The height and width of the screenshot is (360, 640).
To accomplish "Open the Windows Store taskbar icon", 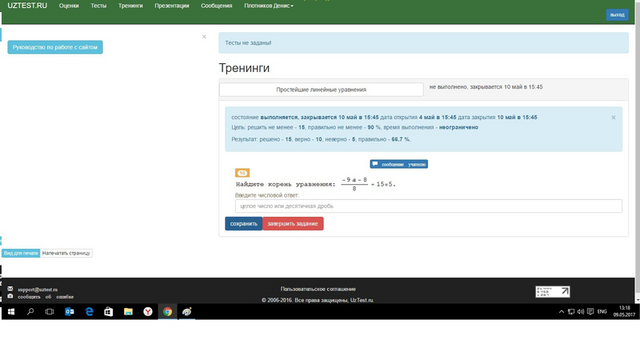I will 109,312.
